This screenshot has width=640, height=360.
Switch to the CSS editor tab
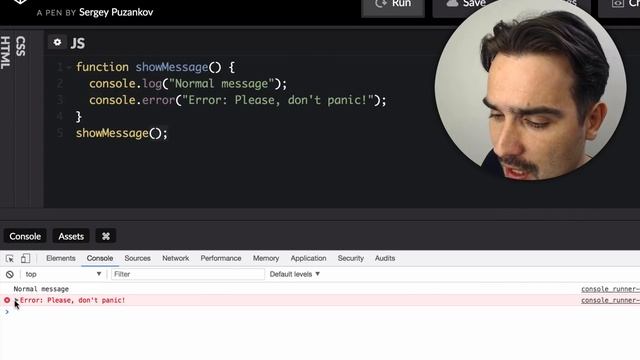coord(20,46)
